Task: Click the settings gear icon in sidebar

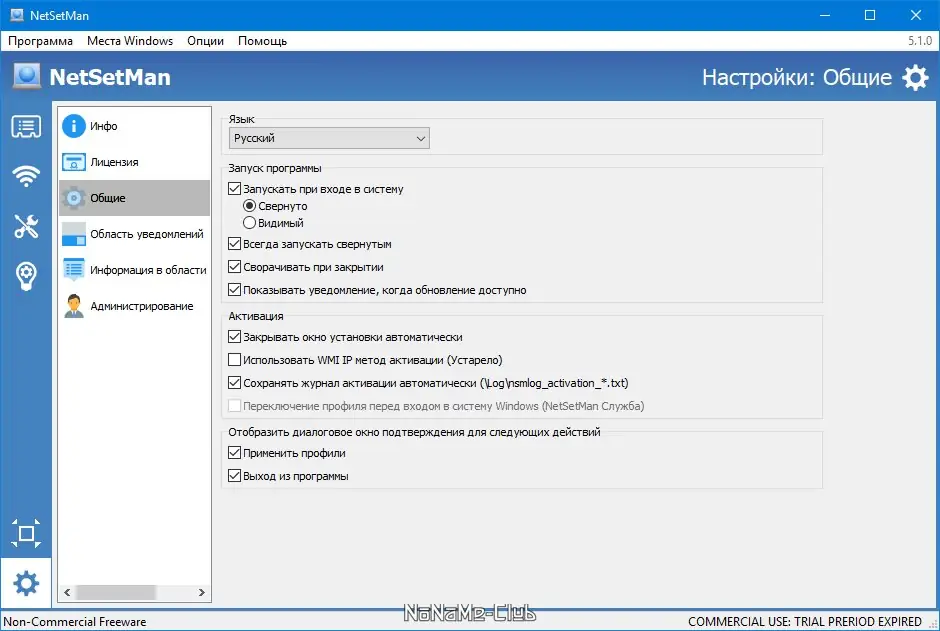Action: point(26,583)
